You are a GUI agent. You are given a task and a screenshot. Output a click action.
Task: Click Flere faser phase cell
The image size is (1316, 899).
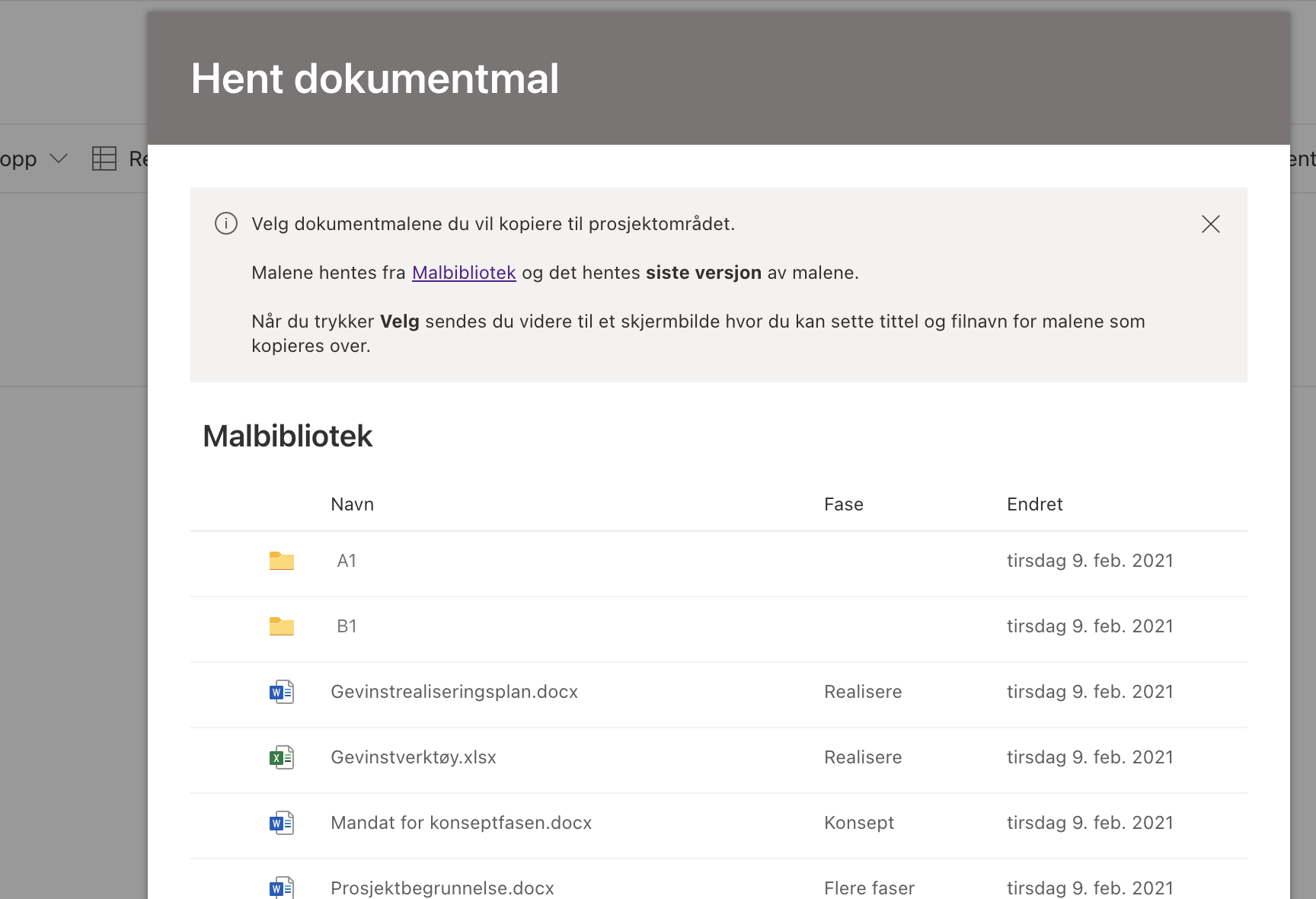(x=869, y=888)
